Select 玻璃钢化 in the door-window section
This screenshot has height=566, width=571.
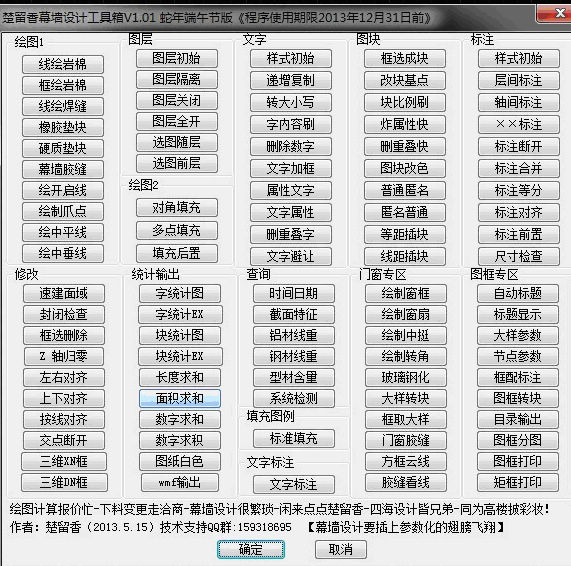pyautogui.click(x=406, y=378)
